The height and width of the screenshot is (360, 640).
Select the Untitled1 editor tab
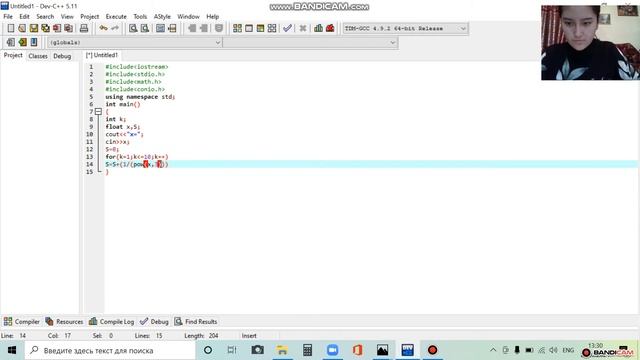pos(102,55)
